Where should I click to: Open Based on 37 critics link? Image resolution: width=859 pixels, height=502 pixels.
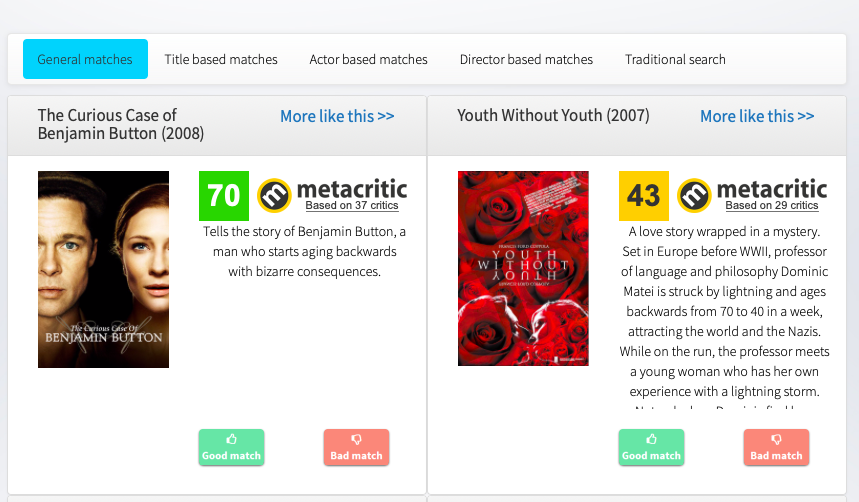[x=352, y=206]
